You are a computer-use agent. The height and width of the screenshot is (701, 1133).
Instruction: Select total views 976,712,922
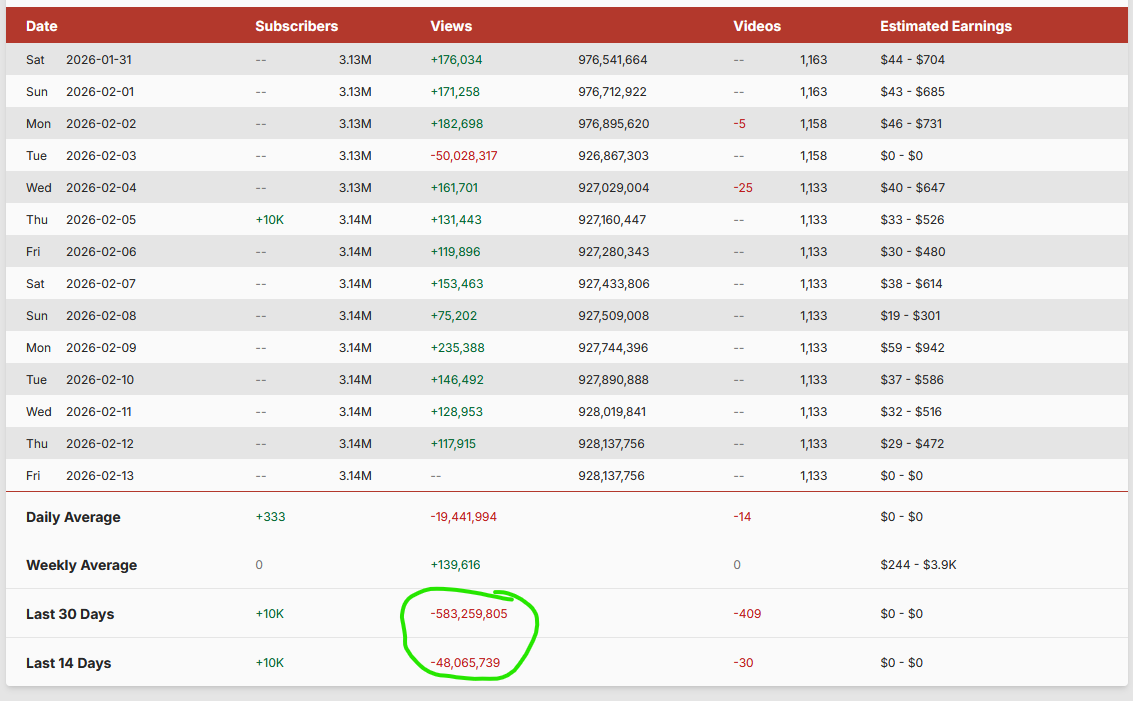612,92
